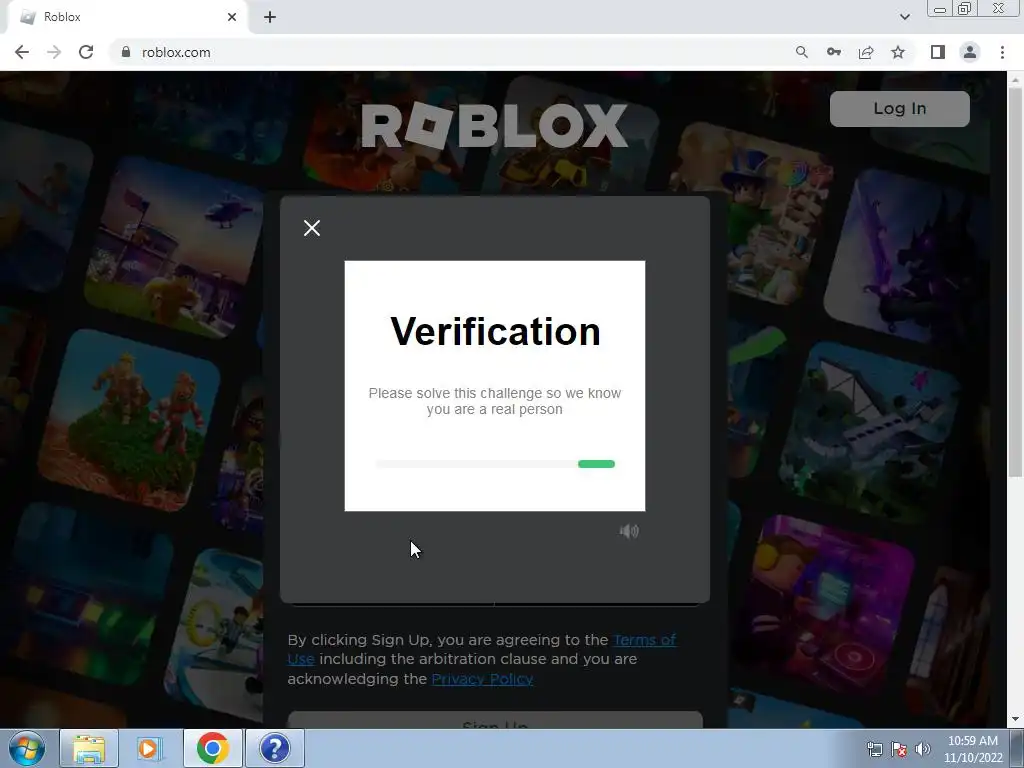Click the scrollbar down arrow

pos(1015,720)
